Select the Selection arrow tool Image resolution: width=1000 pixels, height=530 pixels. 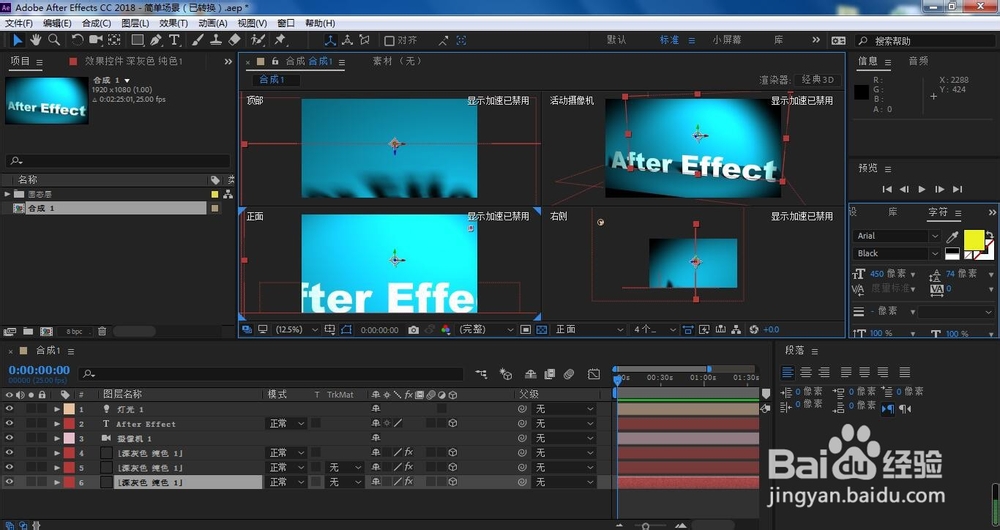click(17, 40)
